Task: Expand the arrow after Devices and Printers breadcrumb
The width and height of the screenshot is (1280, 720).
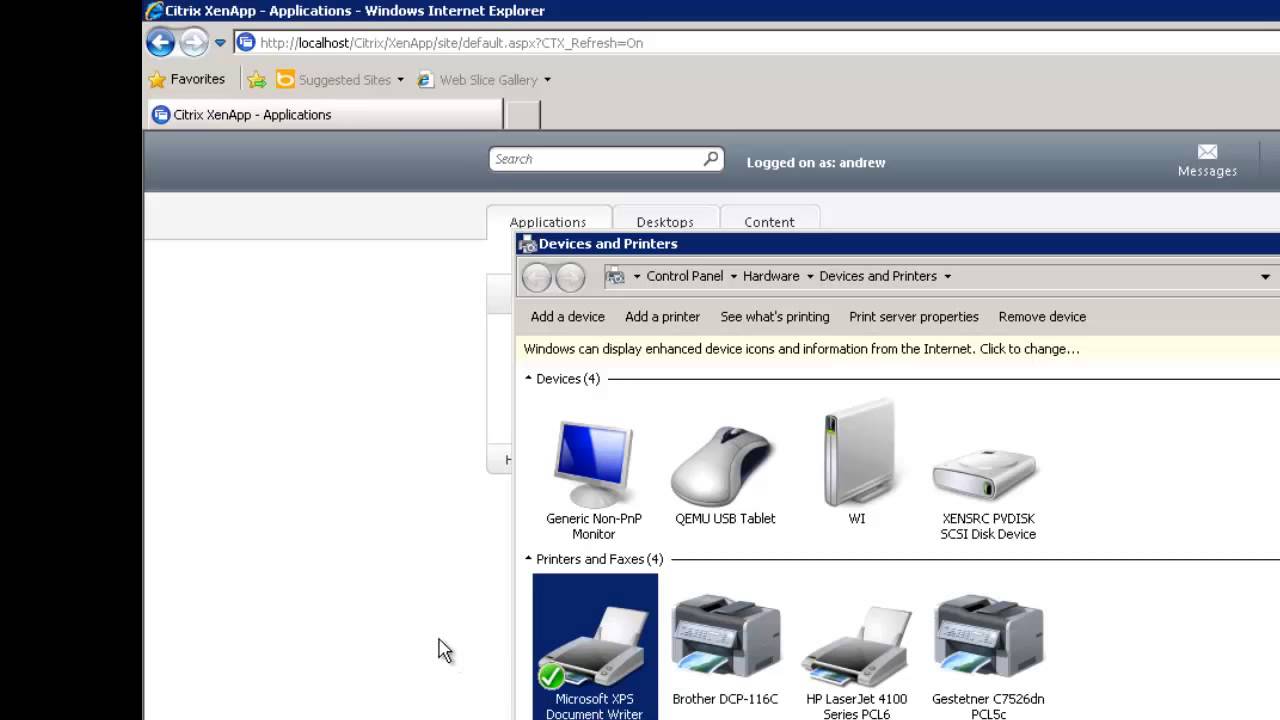Action: (x=947, y=277)
